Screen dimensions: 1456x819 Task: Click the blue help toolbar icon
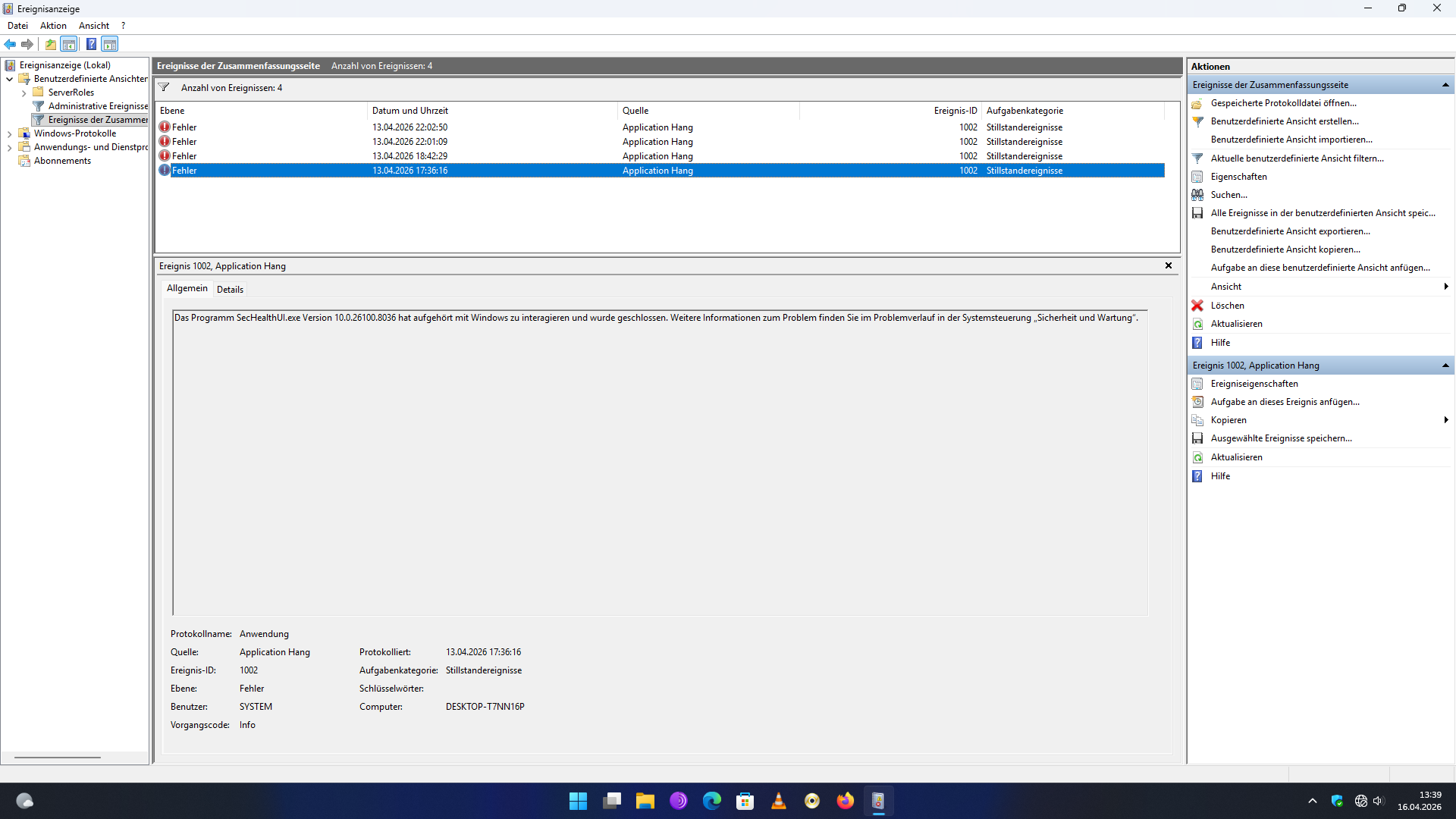pos(91,44)
